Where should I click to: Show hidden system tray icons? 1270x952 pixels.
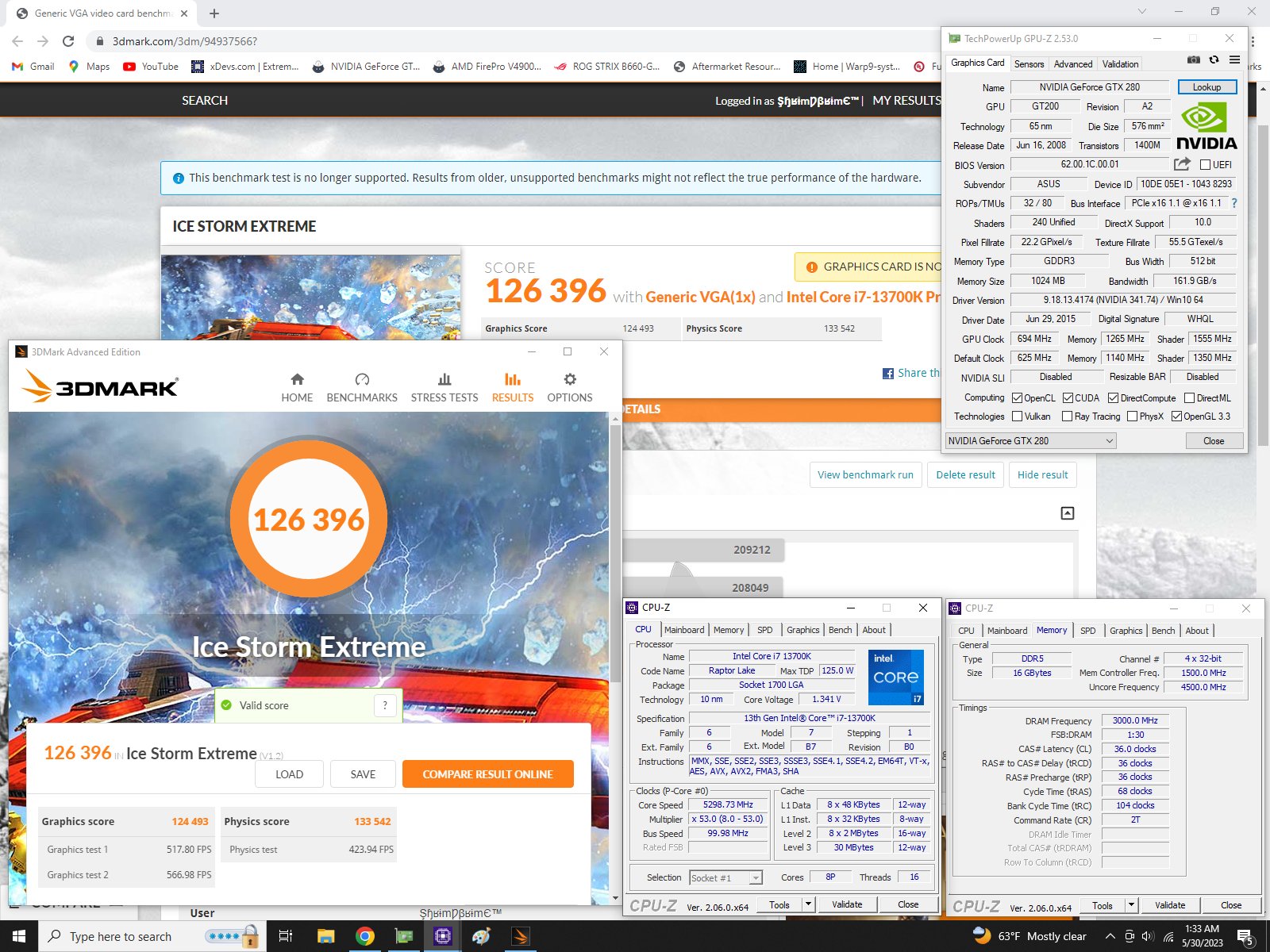pyautogui.click(x=1110, y=936)
